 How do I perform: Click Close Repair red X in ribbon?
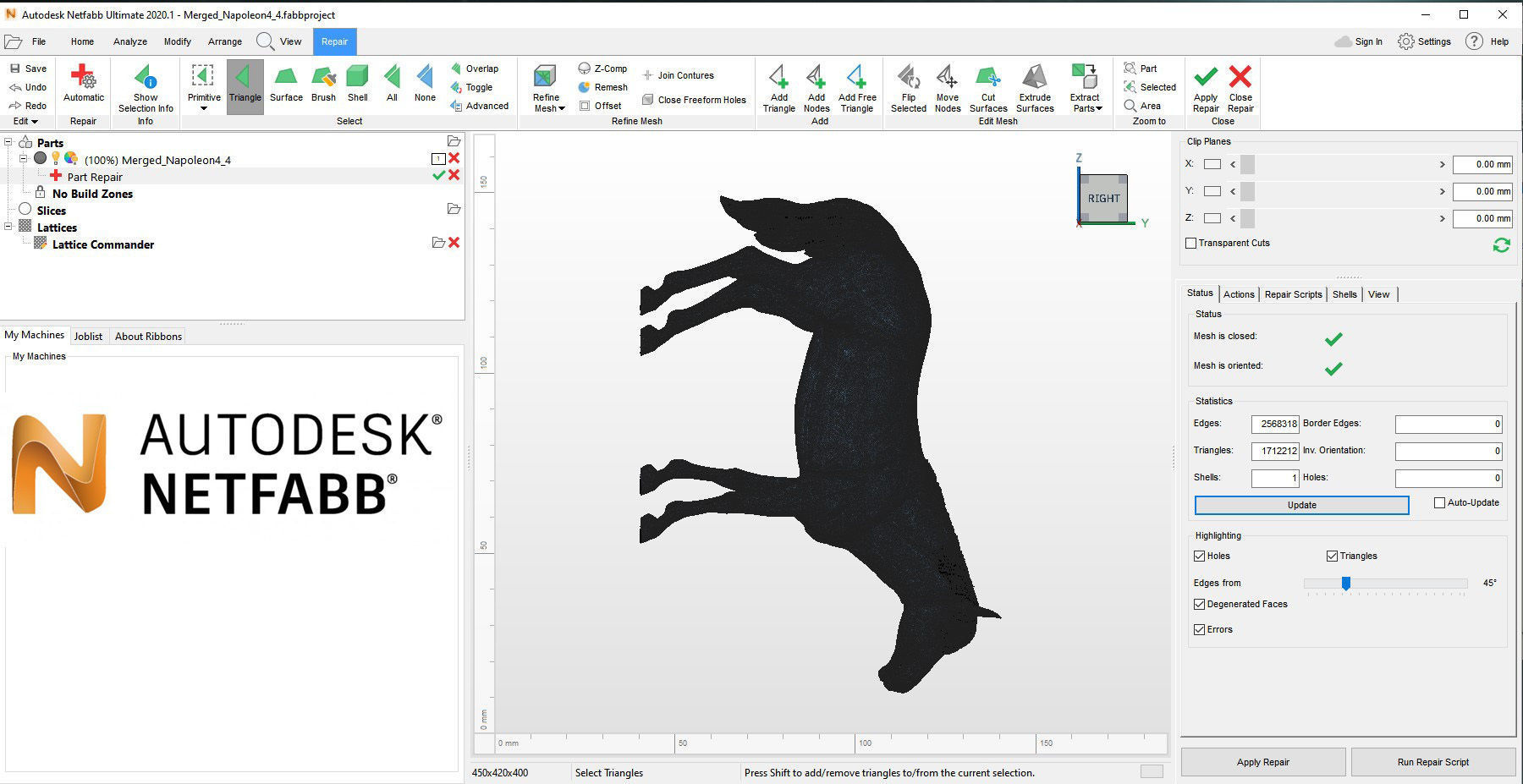[1240, 88]
